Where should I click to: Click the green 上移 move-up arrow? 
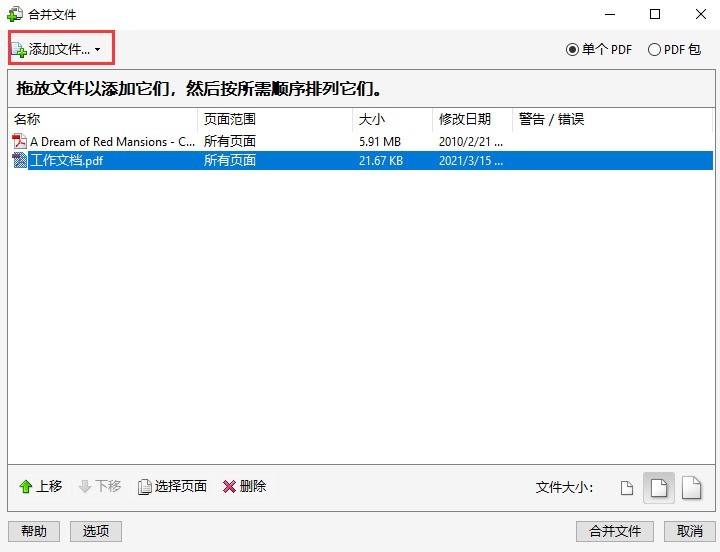click(x=26, y=487)
